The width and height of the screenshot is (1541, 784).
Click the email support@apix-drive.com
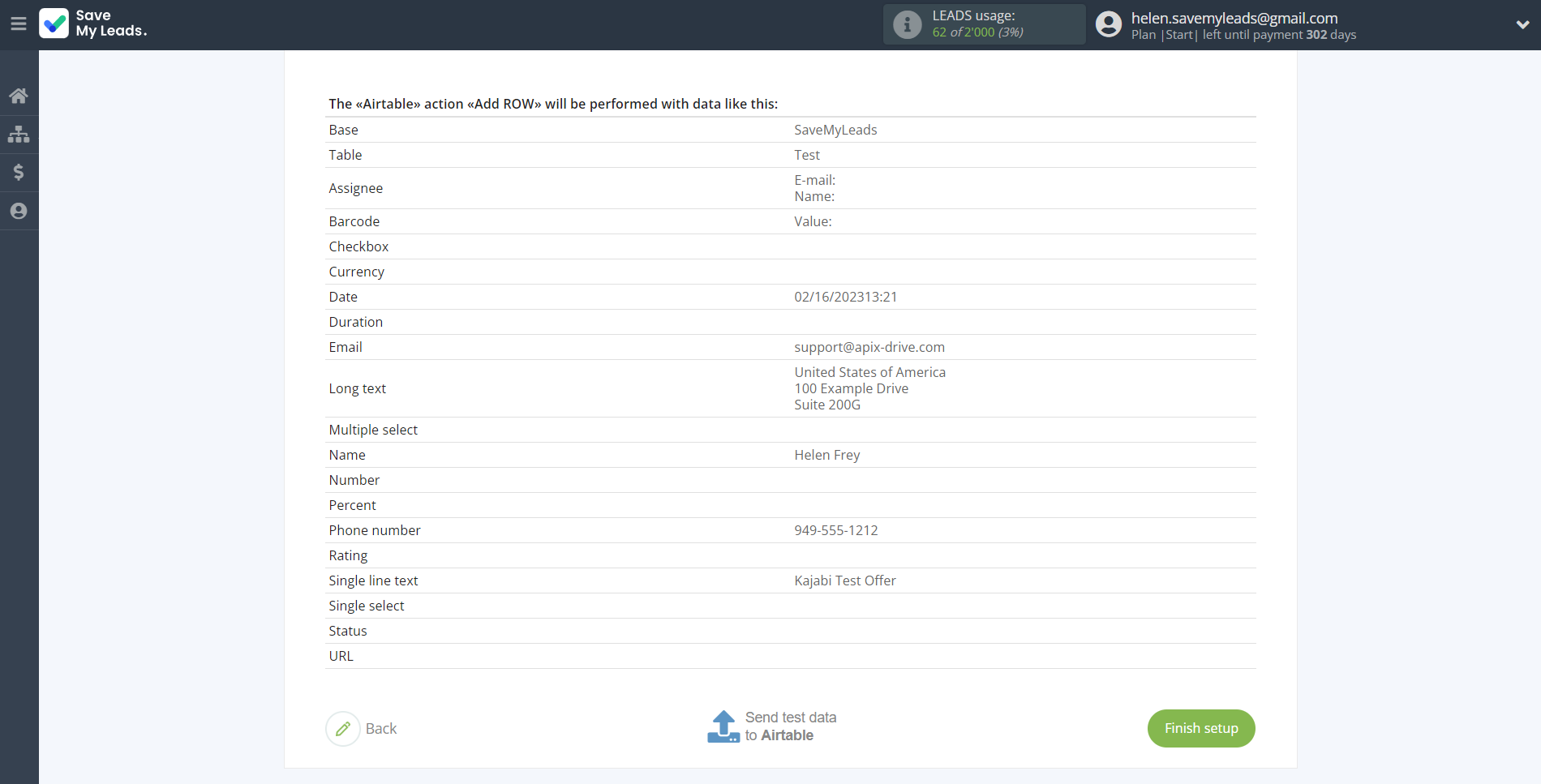(869, 347)
